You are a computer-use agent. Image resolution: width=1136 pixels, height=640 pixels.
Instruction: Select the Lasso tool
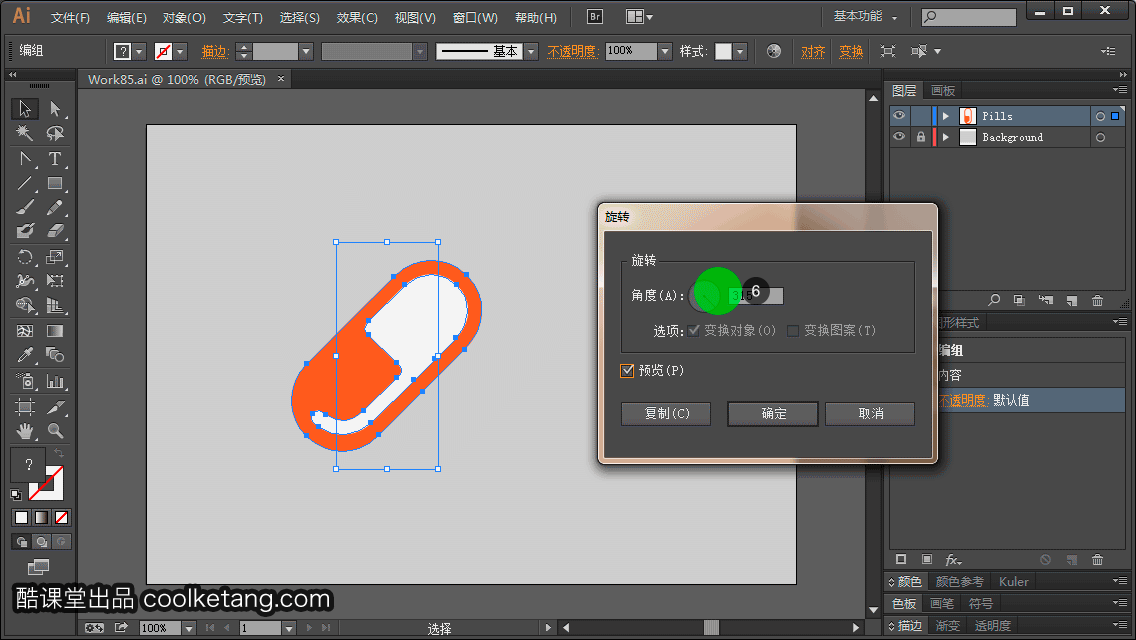(x=55, y=133)
